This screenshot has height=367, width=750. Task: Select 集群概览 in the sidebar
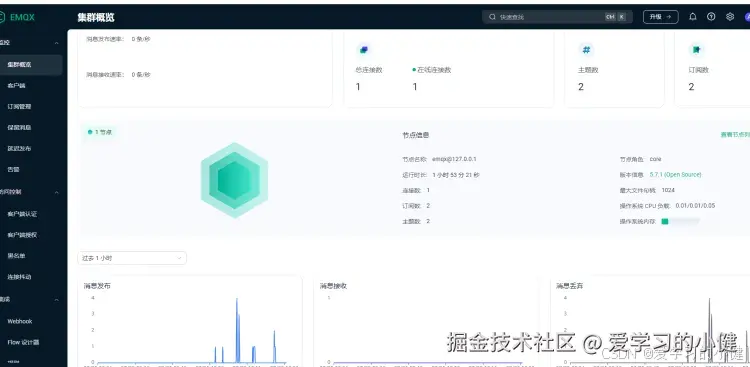point(31,65)
